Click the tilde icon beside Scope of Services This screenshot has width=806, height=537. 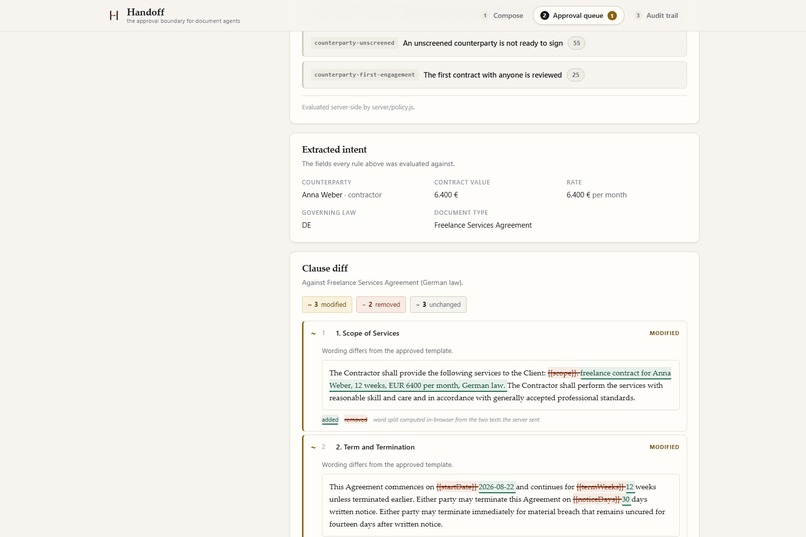tap(313, 334)
